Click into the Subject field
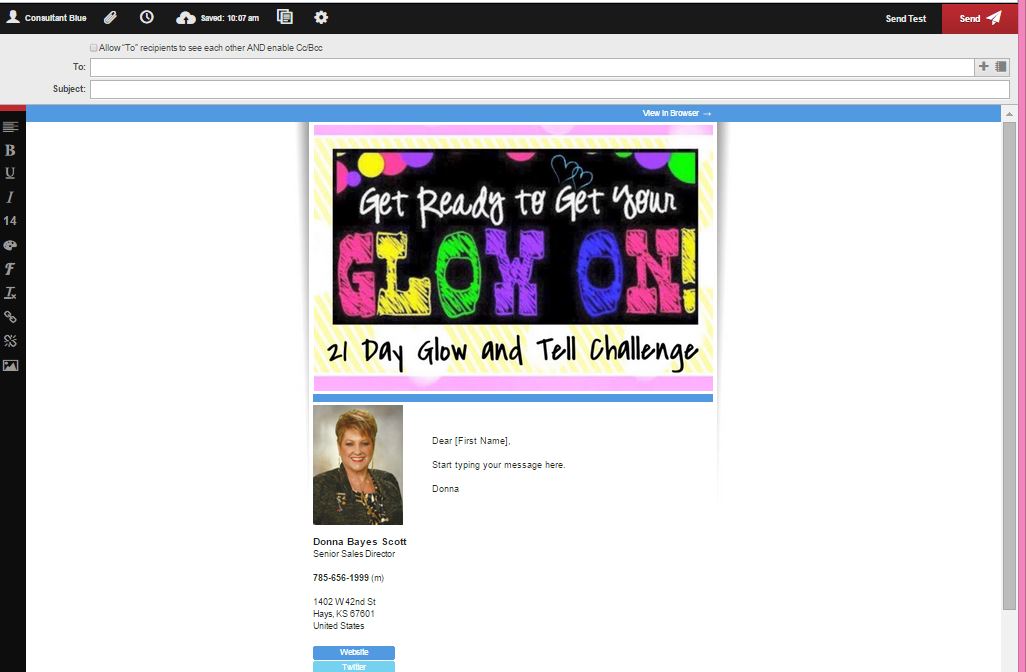This screenshot has width=1026, height=672. point(550,89)
